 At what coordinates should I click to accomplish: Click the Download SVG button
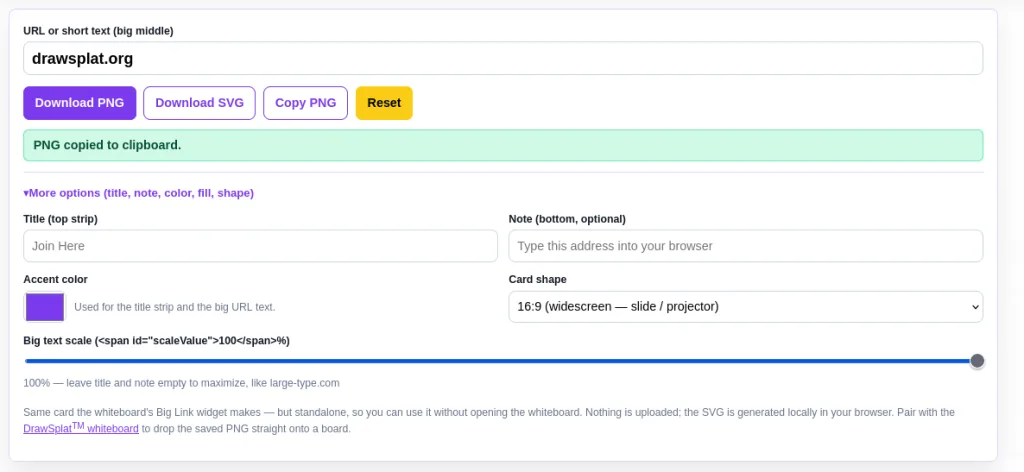point(199,103)
